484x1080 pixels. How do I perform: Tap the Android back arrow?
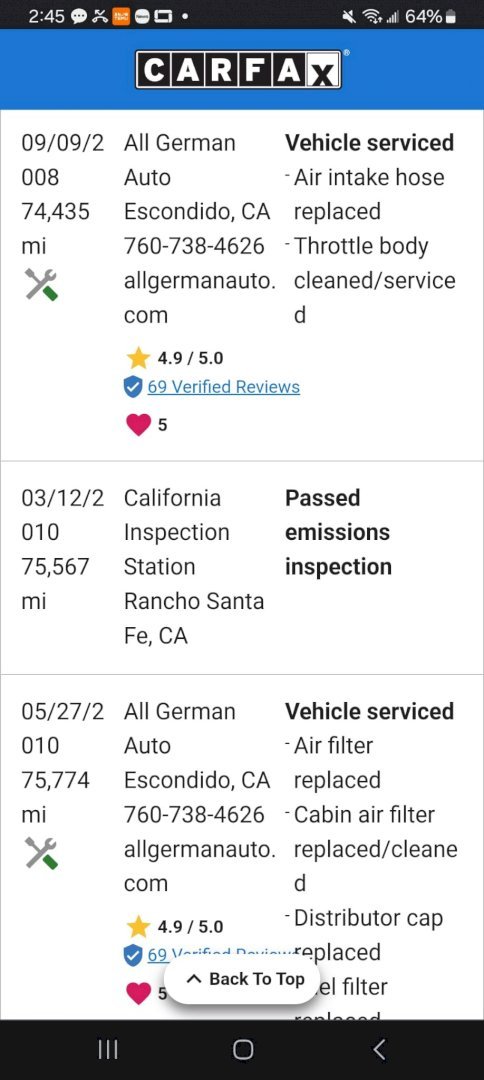coord(378,1049)
